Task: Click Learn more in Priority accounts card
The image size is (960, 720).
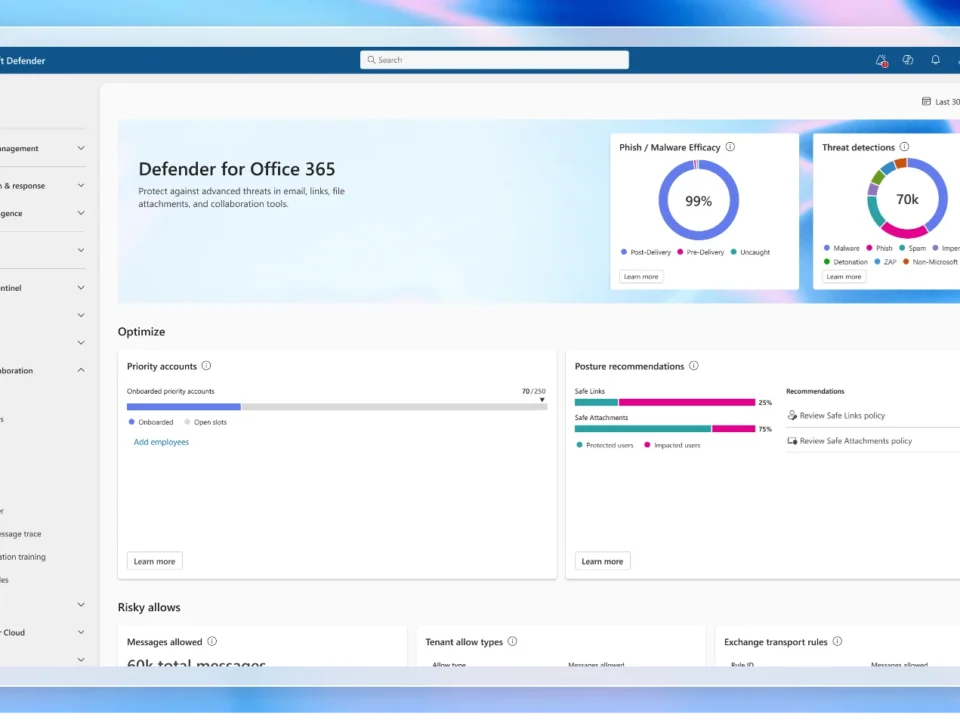Action: [154, 561]
